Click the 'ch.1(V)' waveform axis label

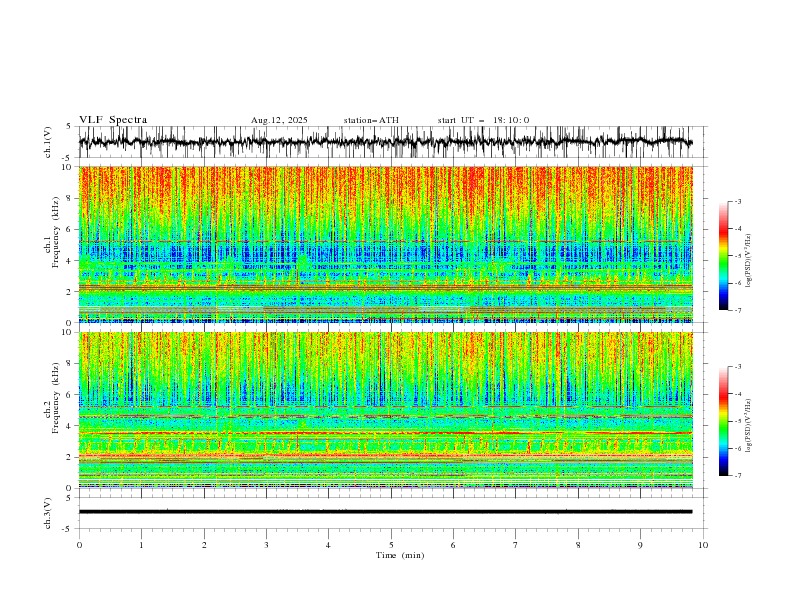click(x=48, y=142)
